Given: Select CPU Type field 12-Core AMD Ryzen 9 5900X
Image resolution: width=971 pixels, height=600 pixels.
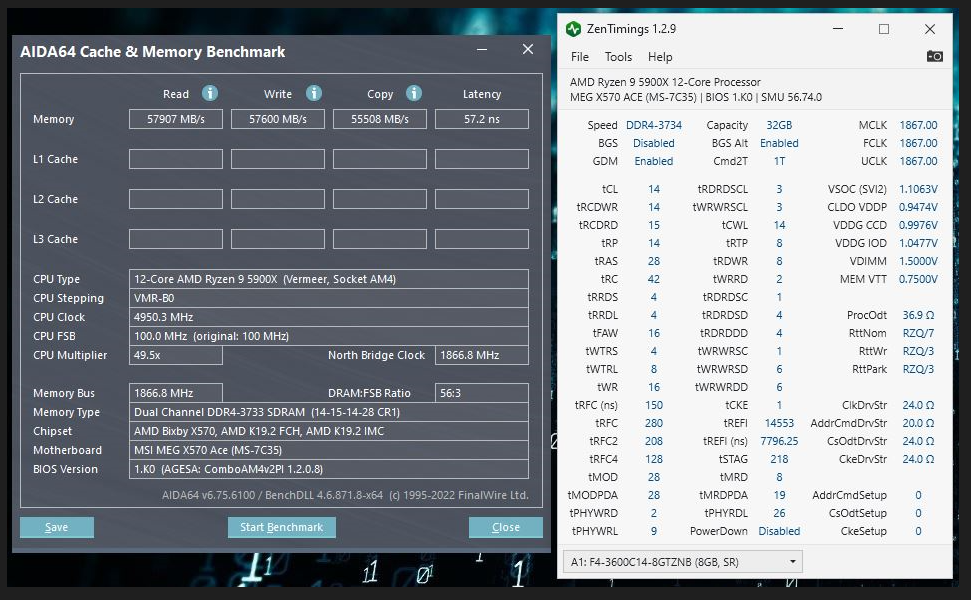Looking at the screenshot, I should [329, 279].
